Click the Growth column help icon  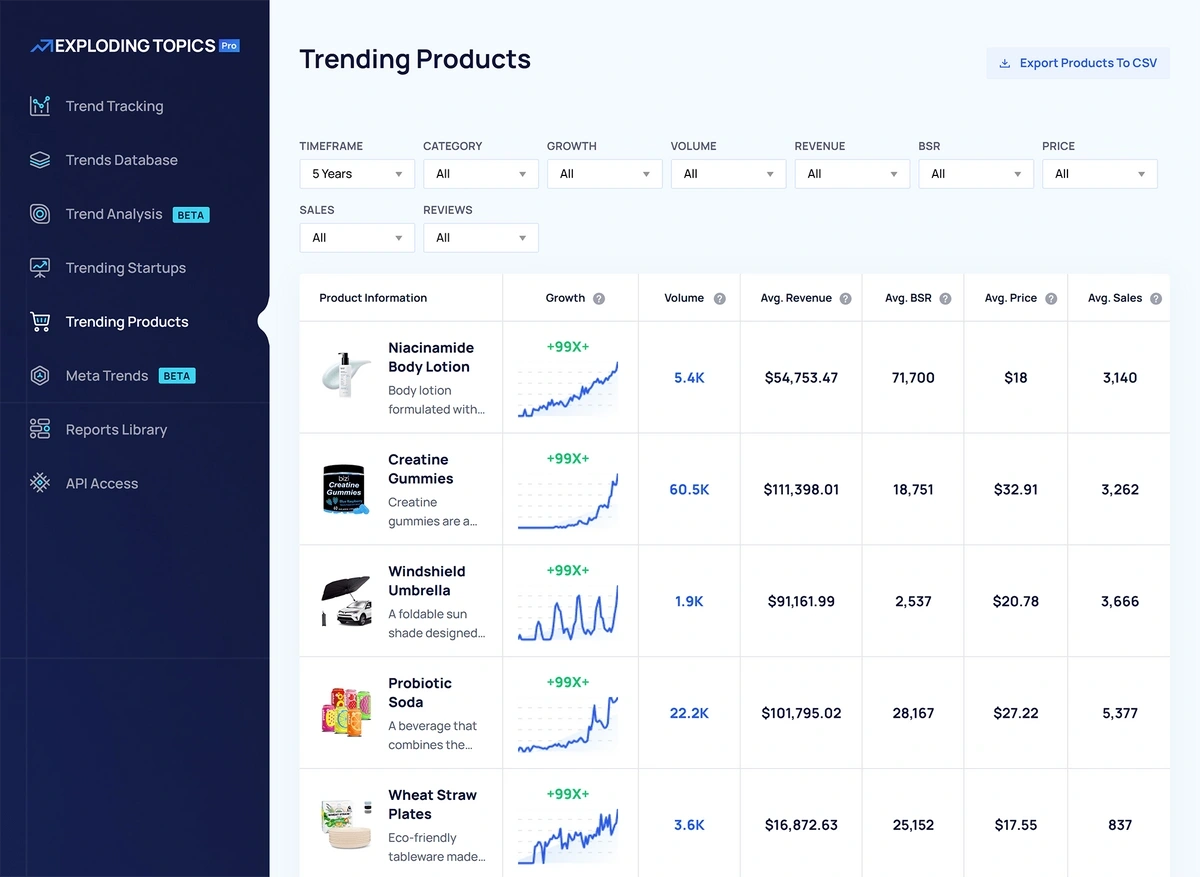point(599,299)
